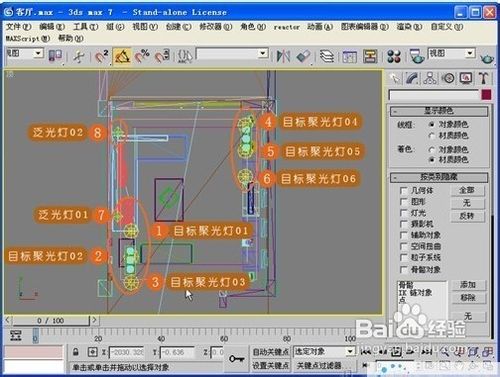Click the Align tool icon

[304, 56]
